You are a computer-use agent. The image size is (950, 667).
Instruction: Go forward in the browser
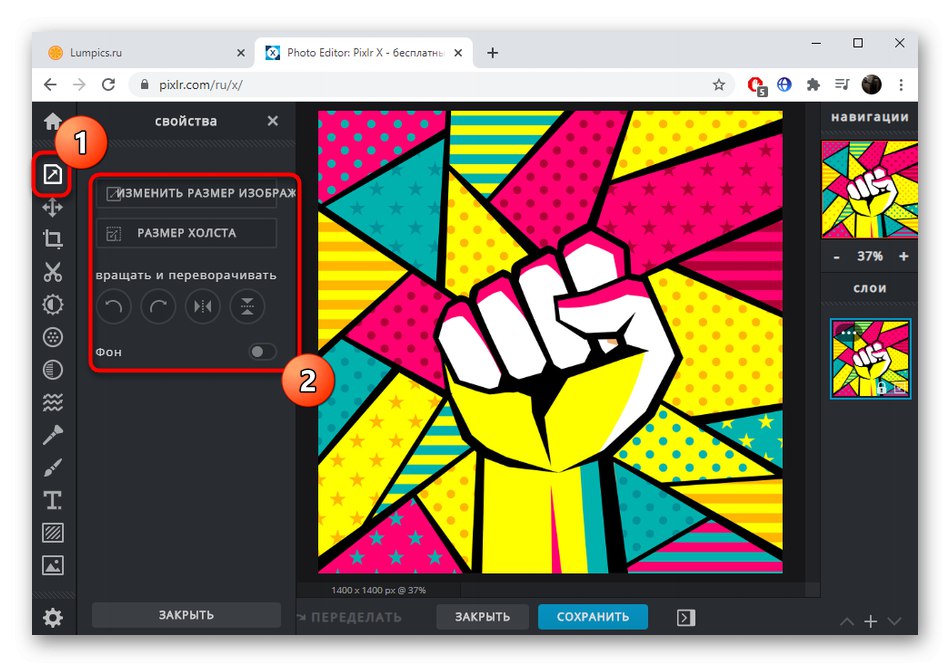pyautogui.click(x=79, y=85)
